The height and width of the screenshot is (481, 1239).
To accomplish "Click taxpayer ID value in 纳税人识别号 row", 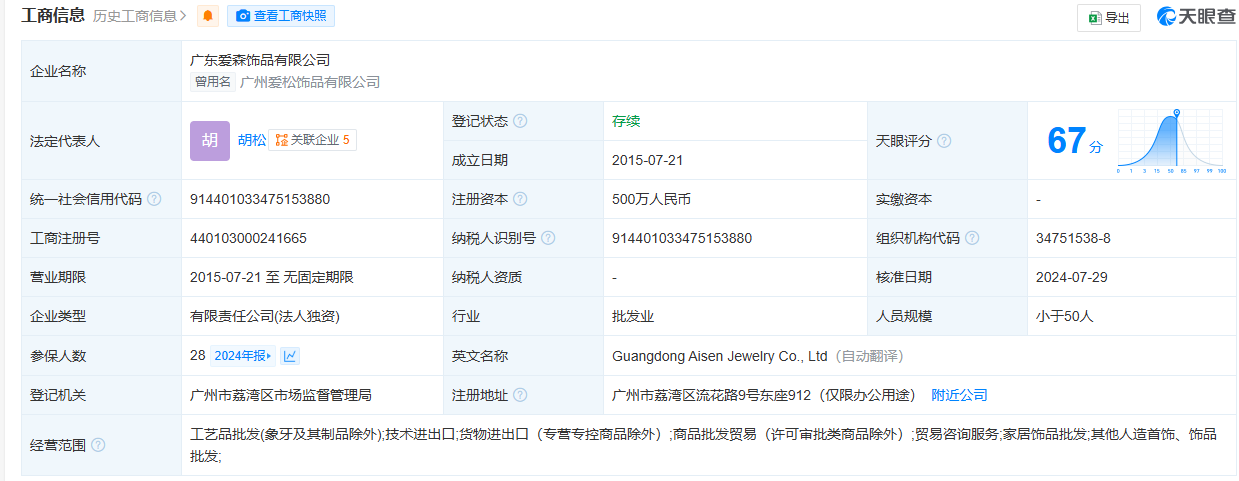I will point(682,238).
